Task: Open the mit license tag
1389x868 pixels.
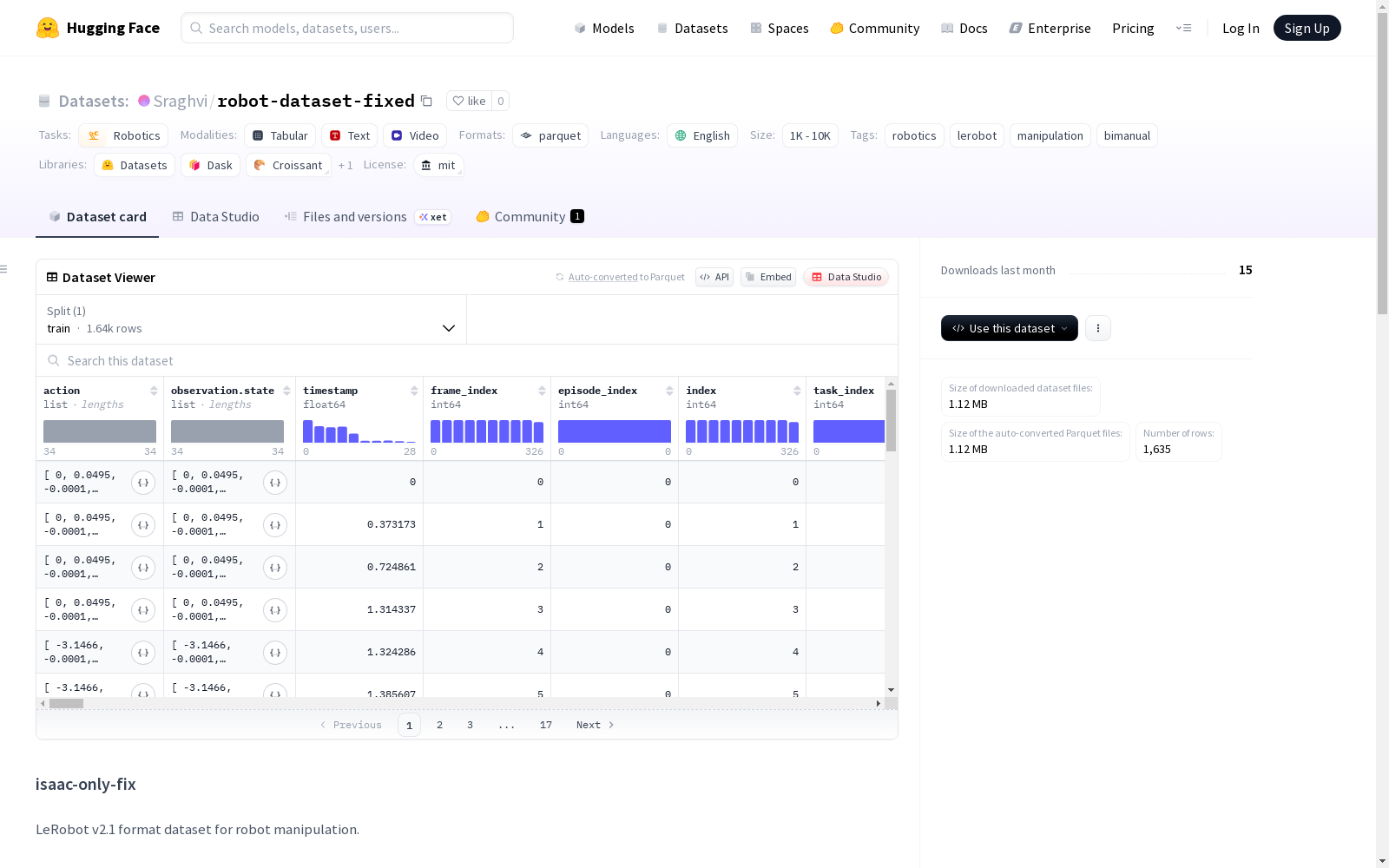Action: pos(438,165)
